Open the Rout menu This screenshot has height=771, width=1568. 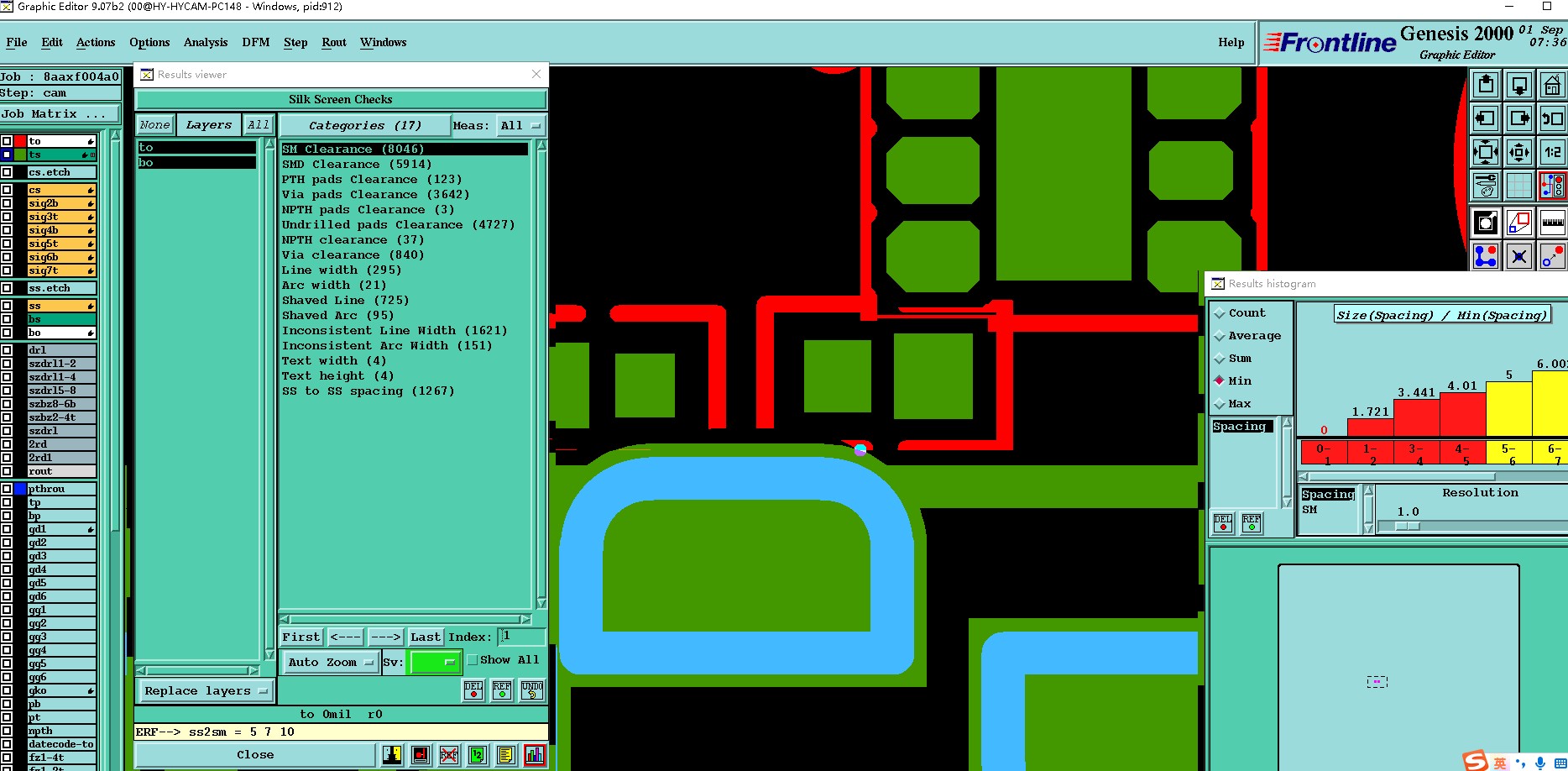click(334, 42)
